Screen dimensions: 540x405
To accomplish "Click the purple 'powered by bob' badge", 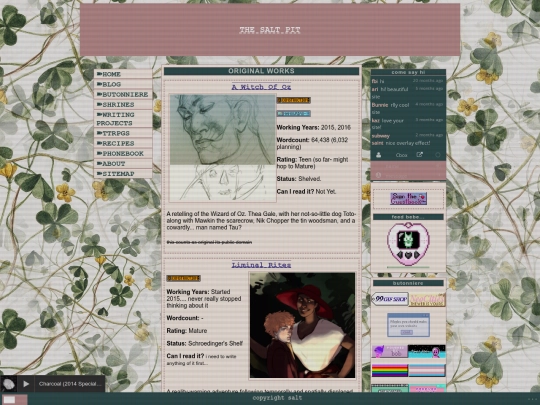I will tap(390, 352).
